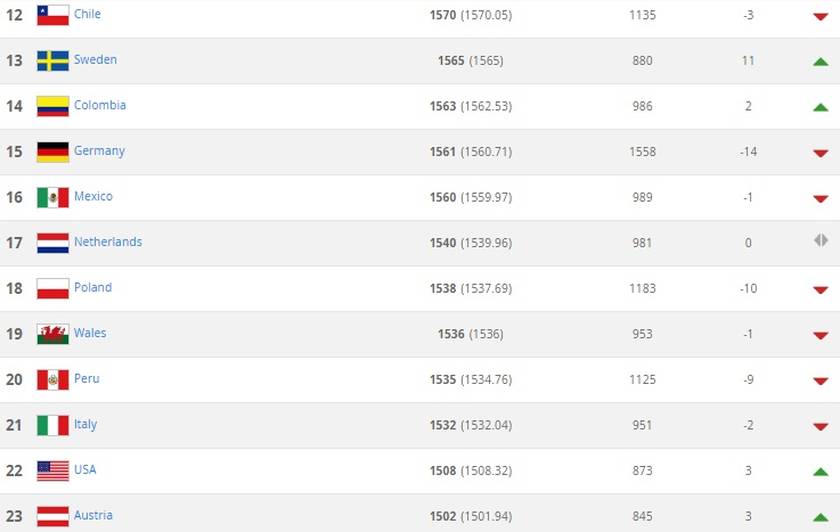This screenshot has height=532, width=840.
Task: Click the Germany flag icon
Action: tap(52, 152)
